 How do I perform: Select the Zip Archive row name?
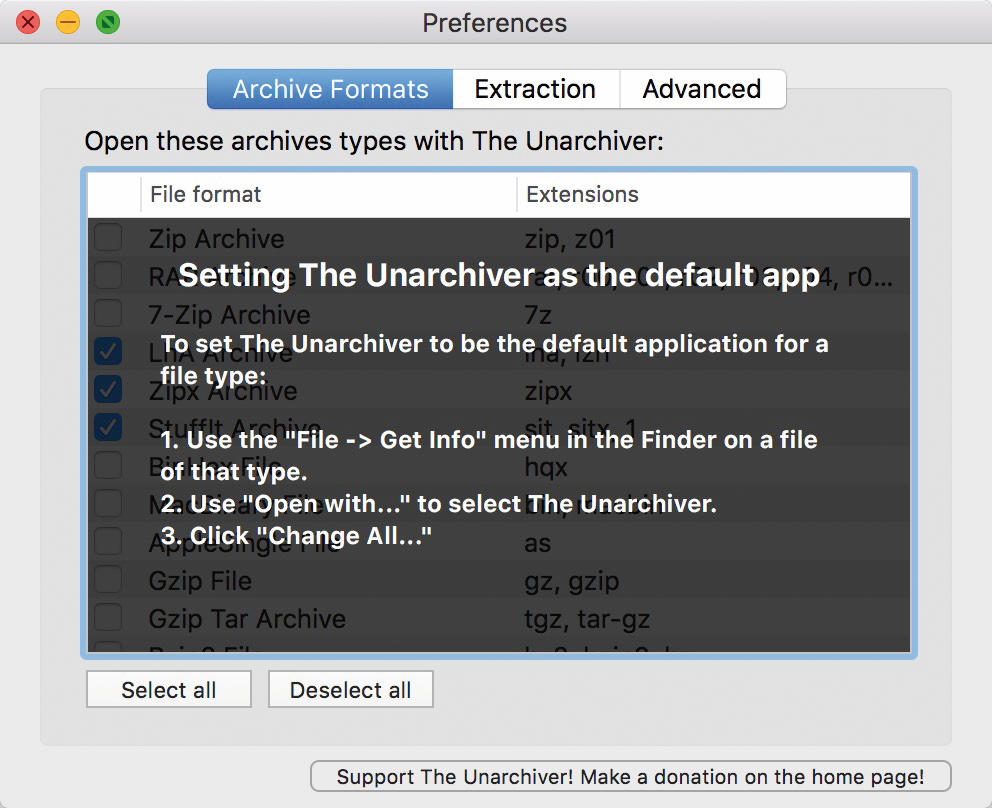(216, 239)
